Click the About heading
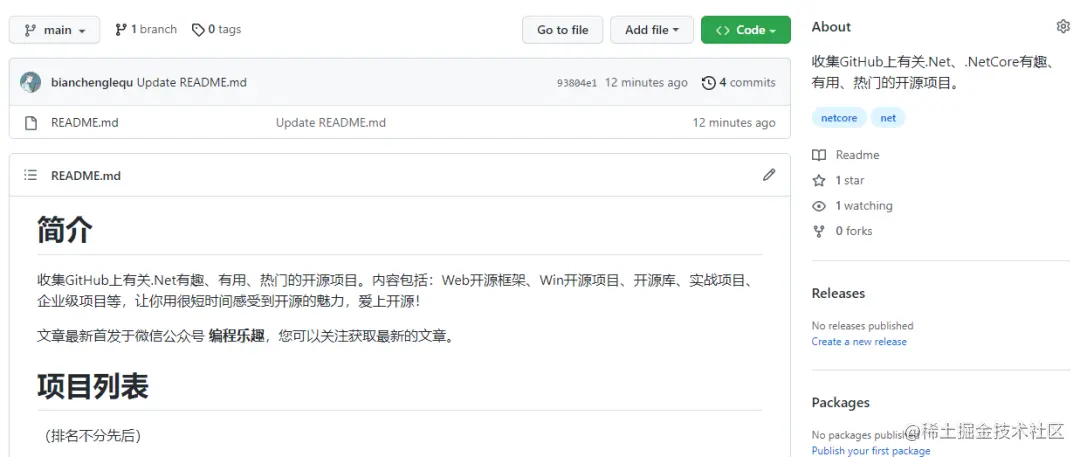This screenshot has width=1080, height=457. (831, 27)
